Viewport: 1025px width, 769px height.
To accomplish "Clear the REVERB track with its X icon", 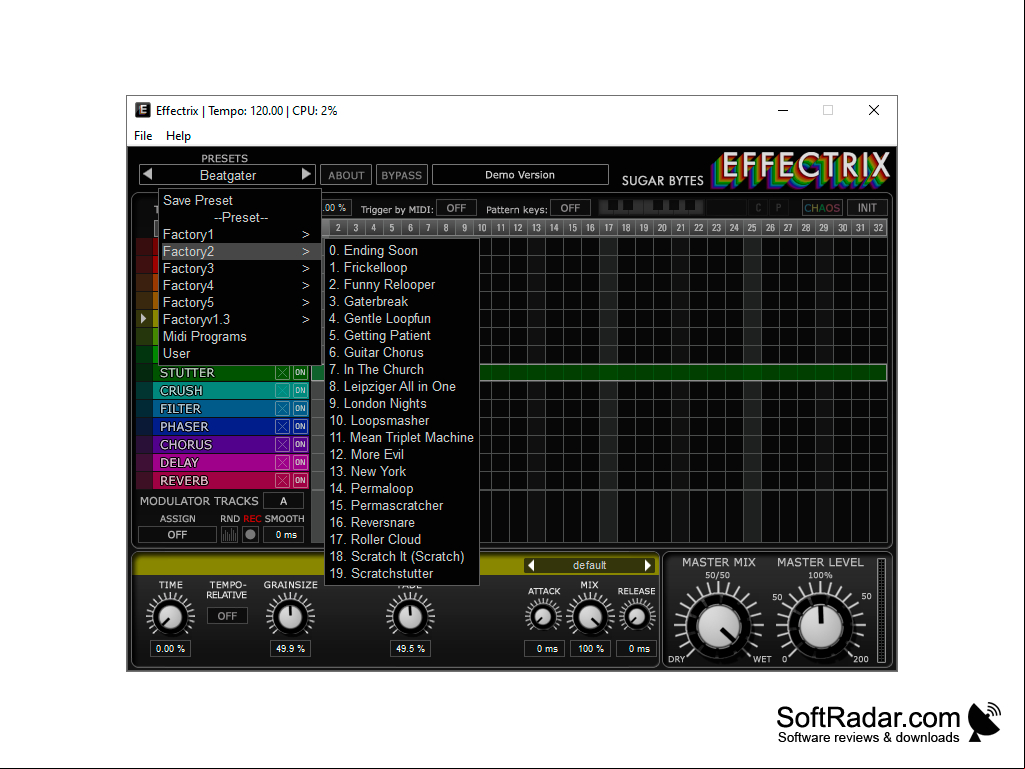I will click(282, 481).
